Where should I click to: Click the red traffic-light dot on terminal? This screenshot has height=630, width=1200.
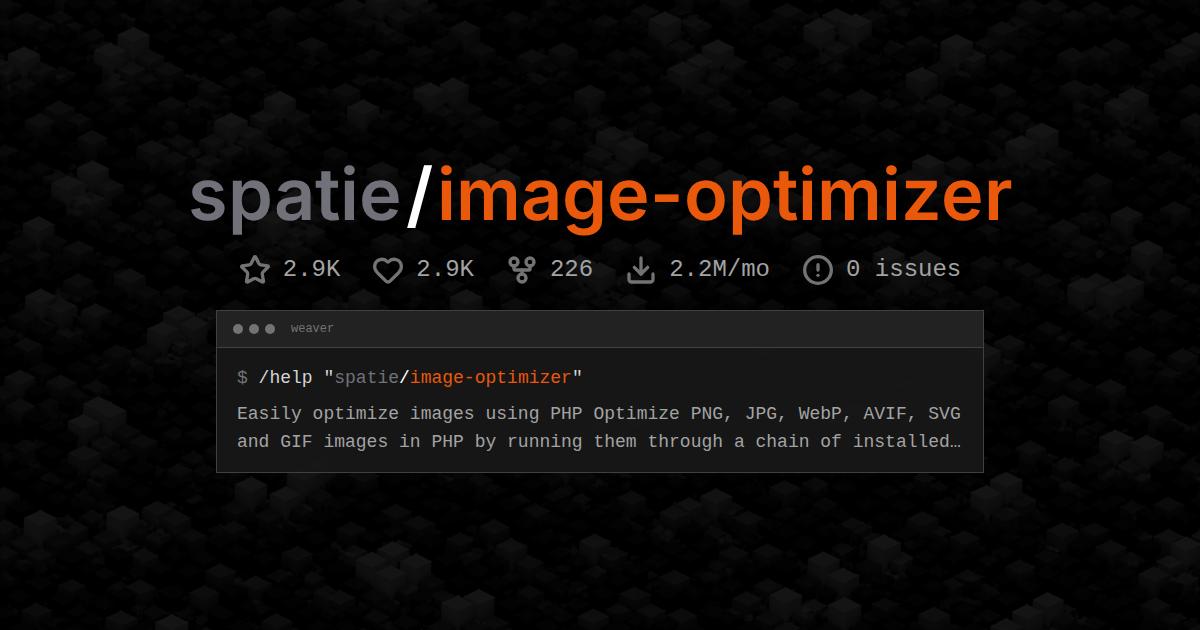coord(238,328)
